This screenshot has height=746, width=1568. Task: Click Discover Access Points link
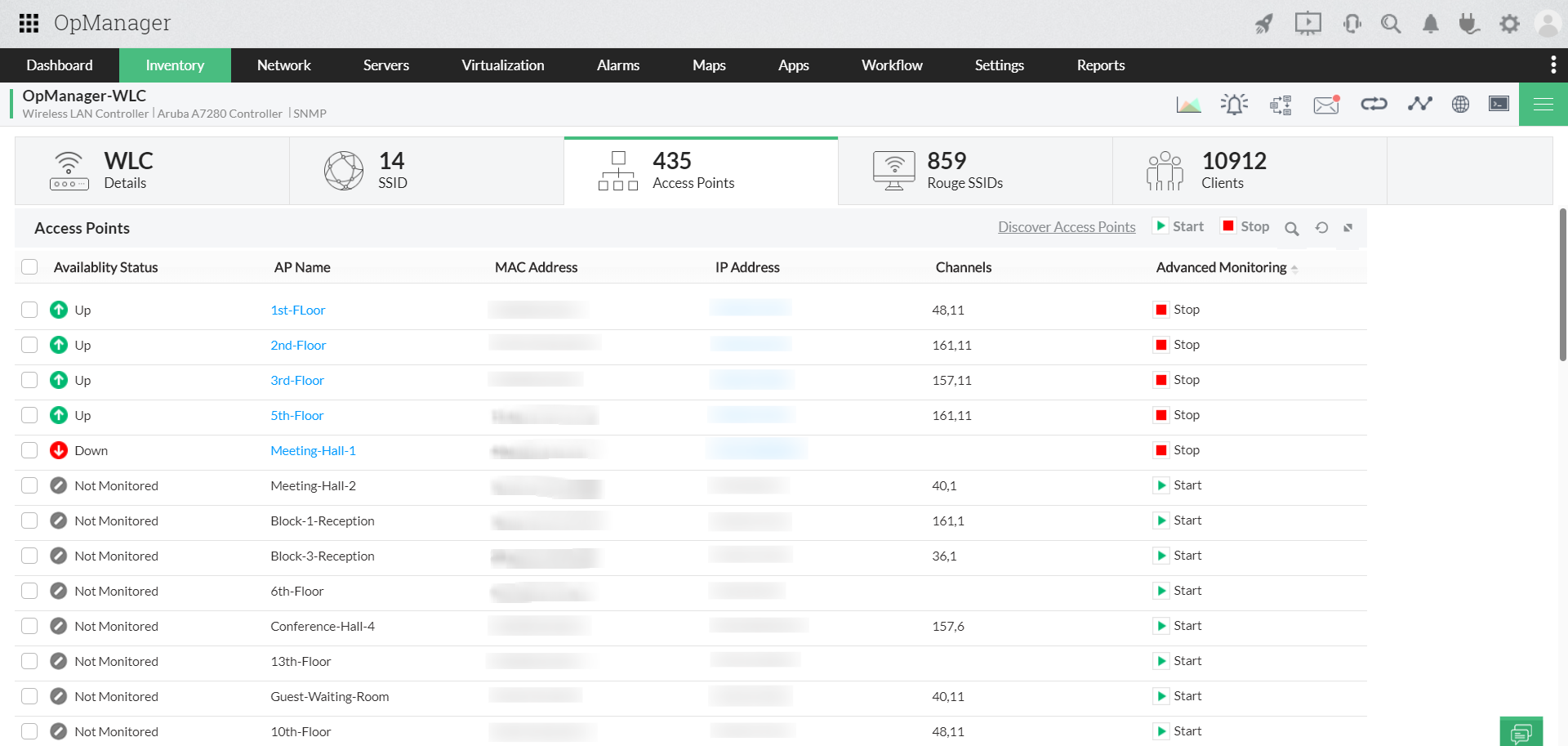[x=1067, y=227]
